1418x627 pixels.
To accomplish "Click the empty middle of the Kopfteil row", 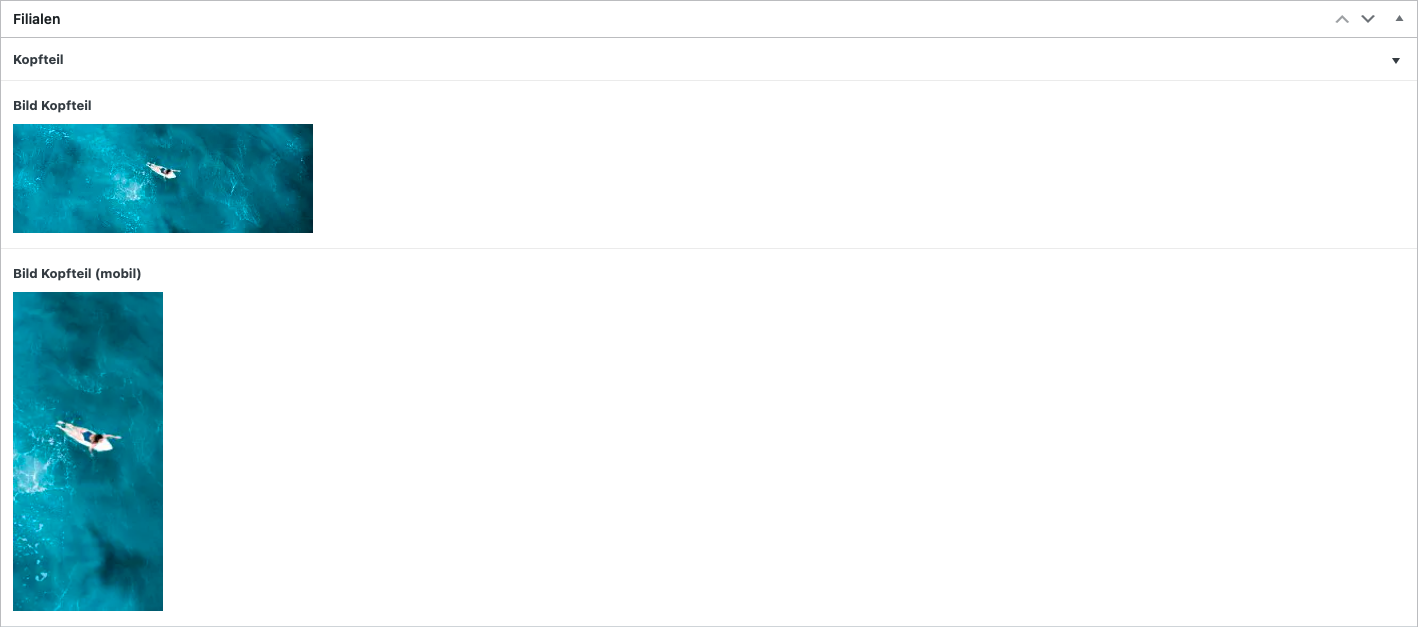I will (700, 60).
